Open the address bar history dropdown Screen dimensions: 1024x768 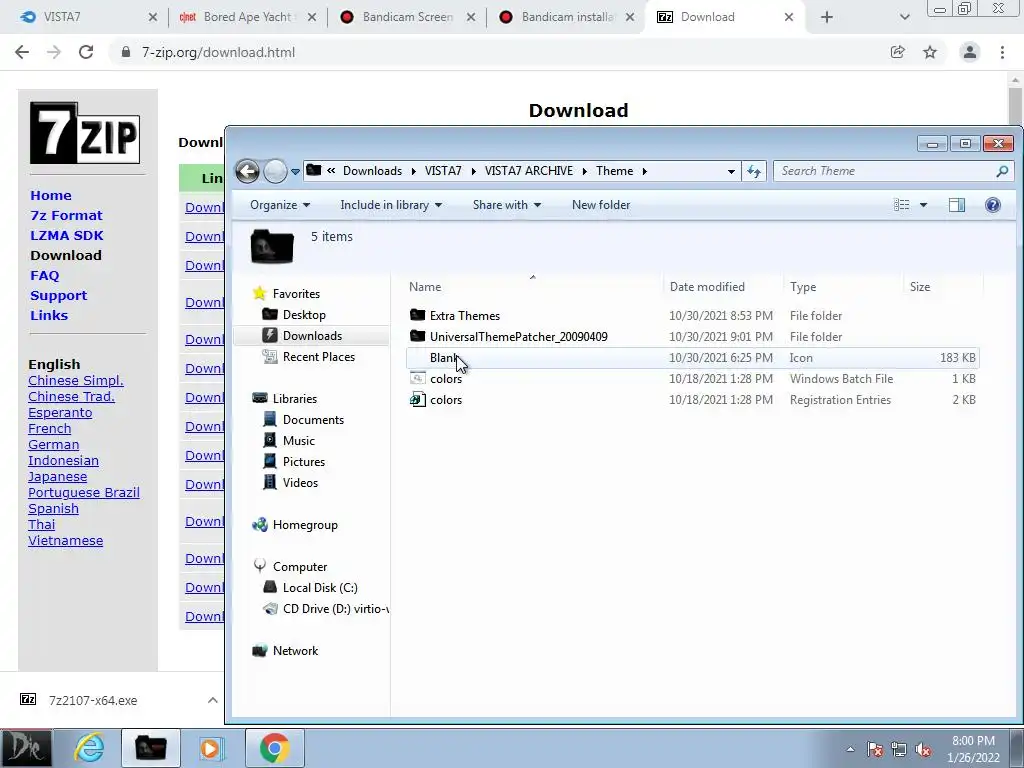click(x=731, y=172)
